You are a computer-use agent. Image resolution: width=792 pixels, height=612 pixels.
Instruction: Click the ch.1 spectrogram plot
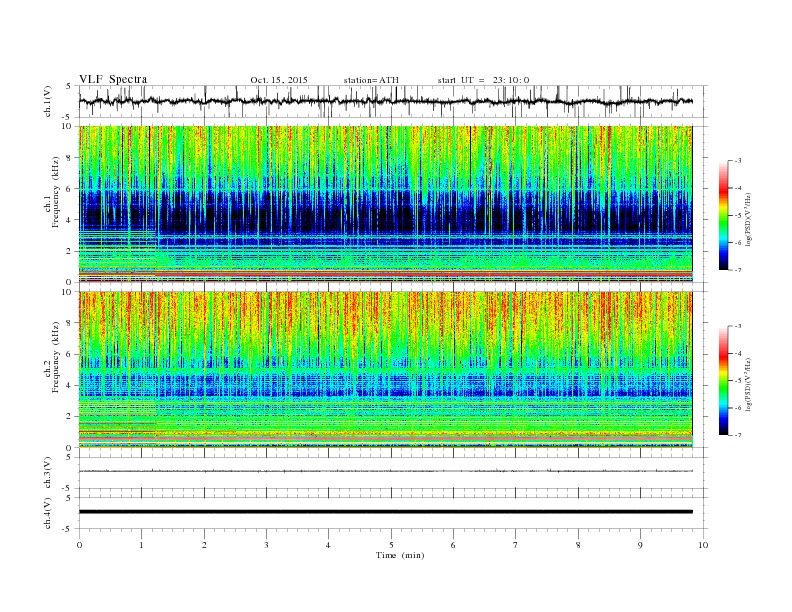point(385,204)
